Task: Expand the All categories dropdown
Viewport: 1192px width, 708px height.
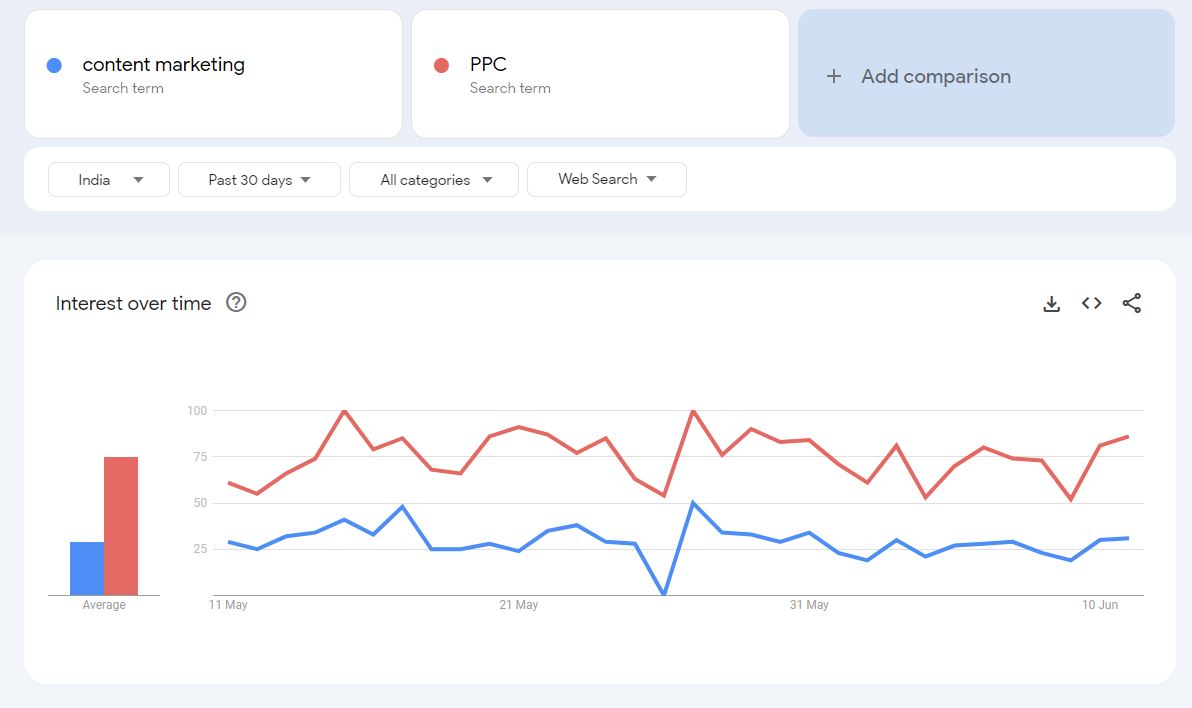Action: point(433,179)
